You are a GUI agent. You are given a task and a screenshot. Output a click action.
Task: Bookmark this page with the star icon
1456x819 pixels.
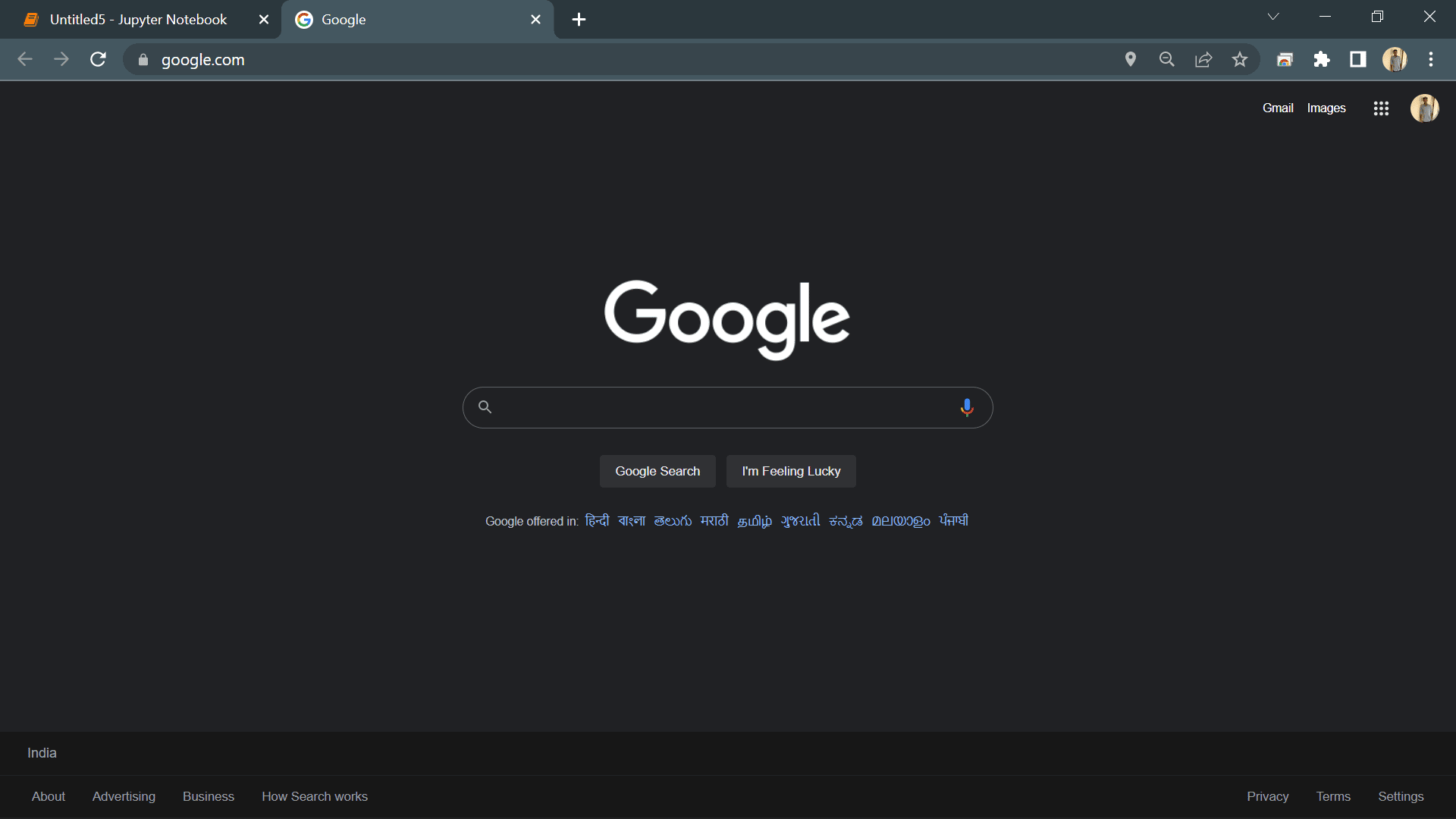1240,59
